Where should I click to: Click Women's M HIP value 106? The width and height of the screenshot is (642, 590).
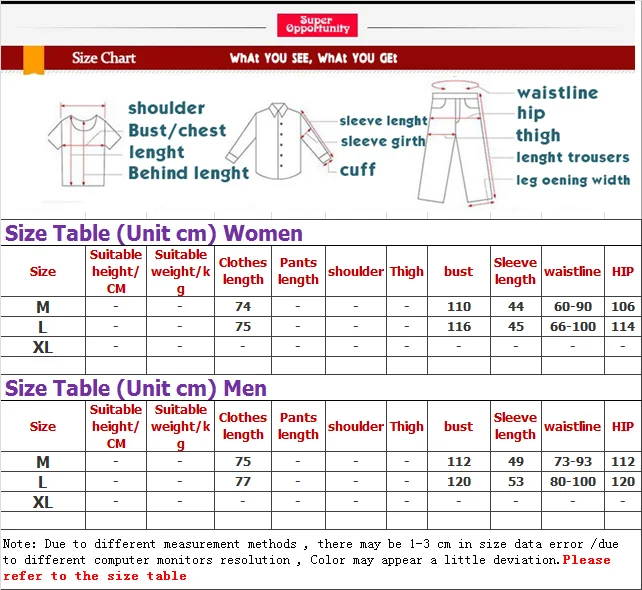click(x=623, y=307)
